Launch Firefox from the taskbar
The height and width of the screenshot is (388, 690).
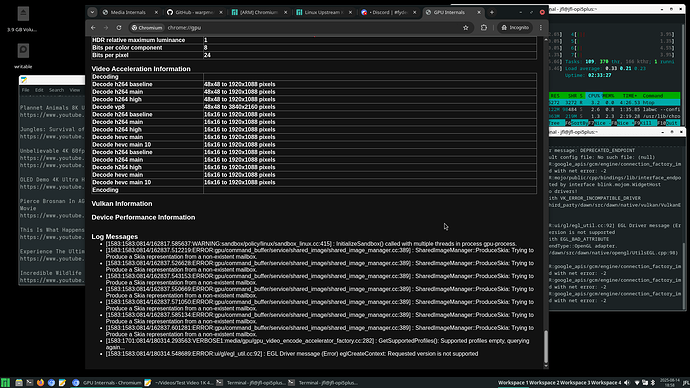coord(40,383)
